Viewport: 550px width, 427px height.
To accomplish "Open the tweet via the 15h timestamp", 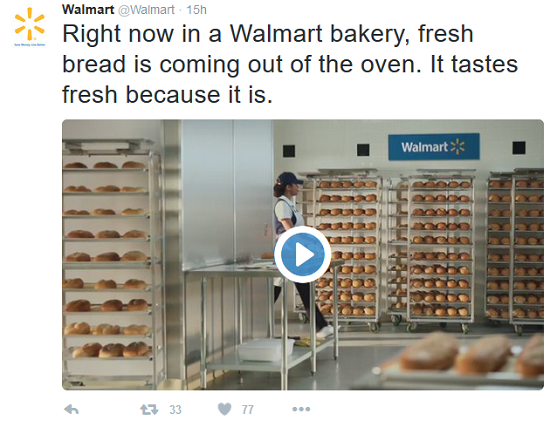I will [x=196, y=10].
